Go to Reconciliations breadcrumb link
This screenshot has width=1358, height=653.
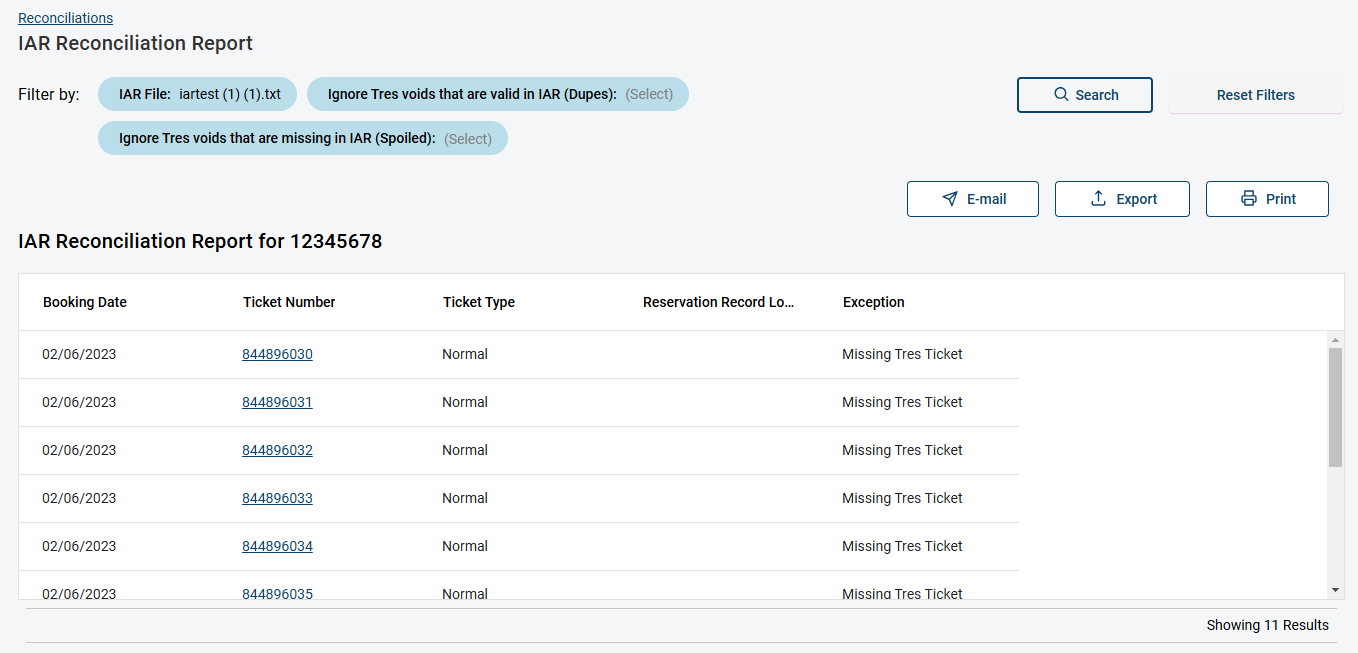65,18
